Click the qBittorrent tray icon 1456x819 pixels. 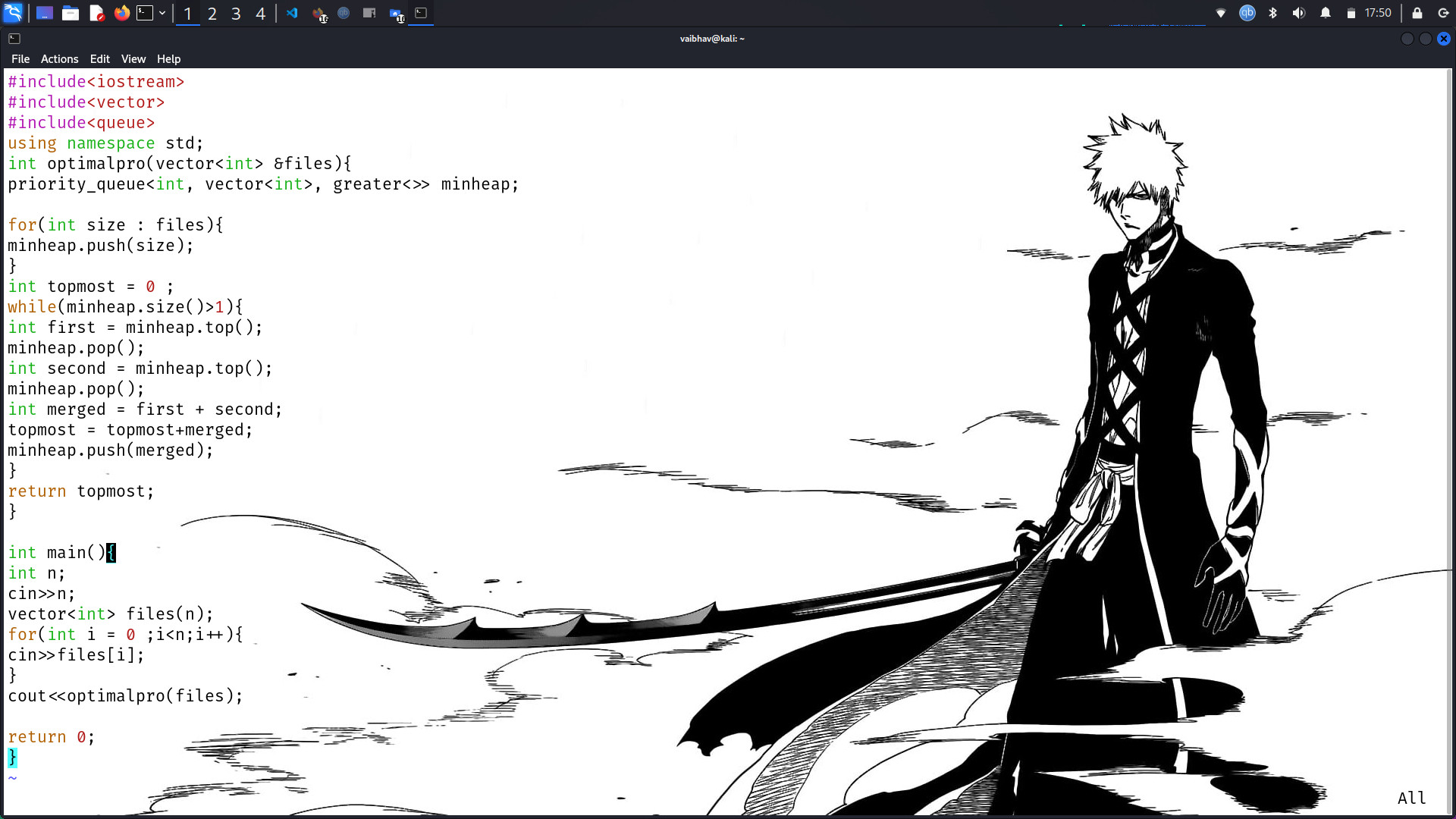click(x=1247, y=13)
